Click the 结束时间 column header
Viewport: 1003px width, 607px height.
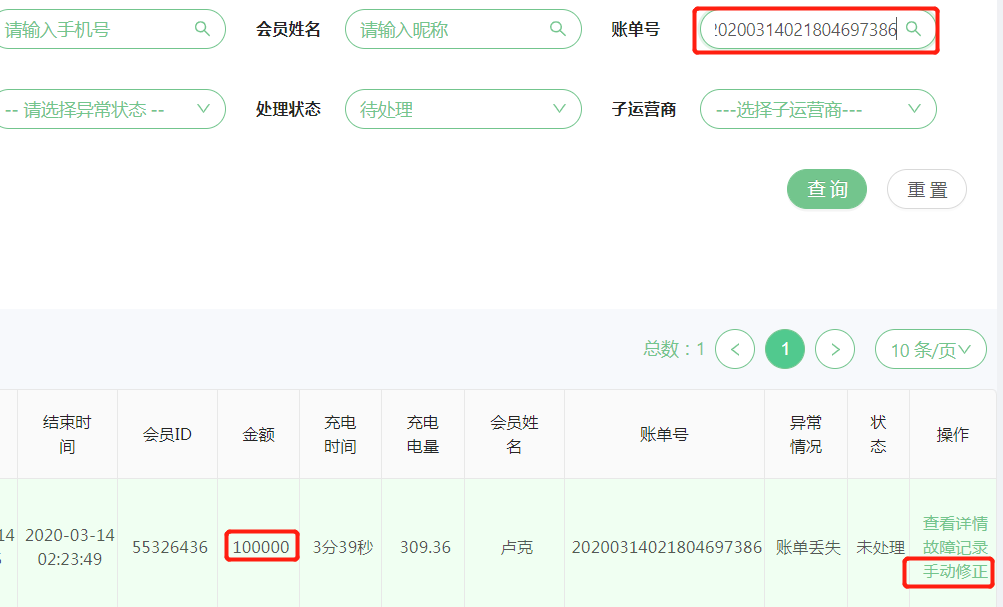pyautogui.click(x=67, y=435)
